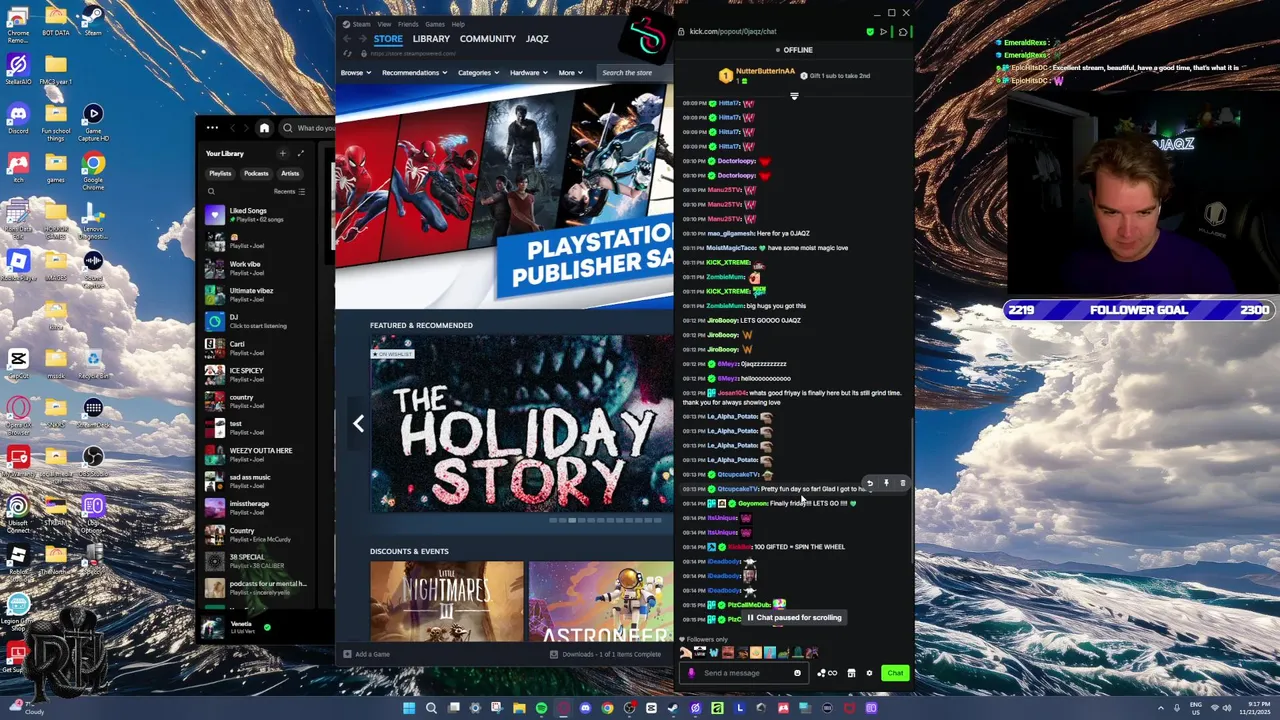The image size is (1280, 720).
Task: Open ICE SPICEY playlist
Action: [x=260, y=375]
